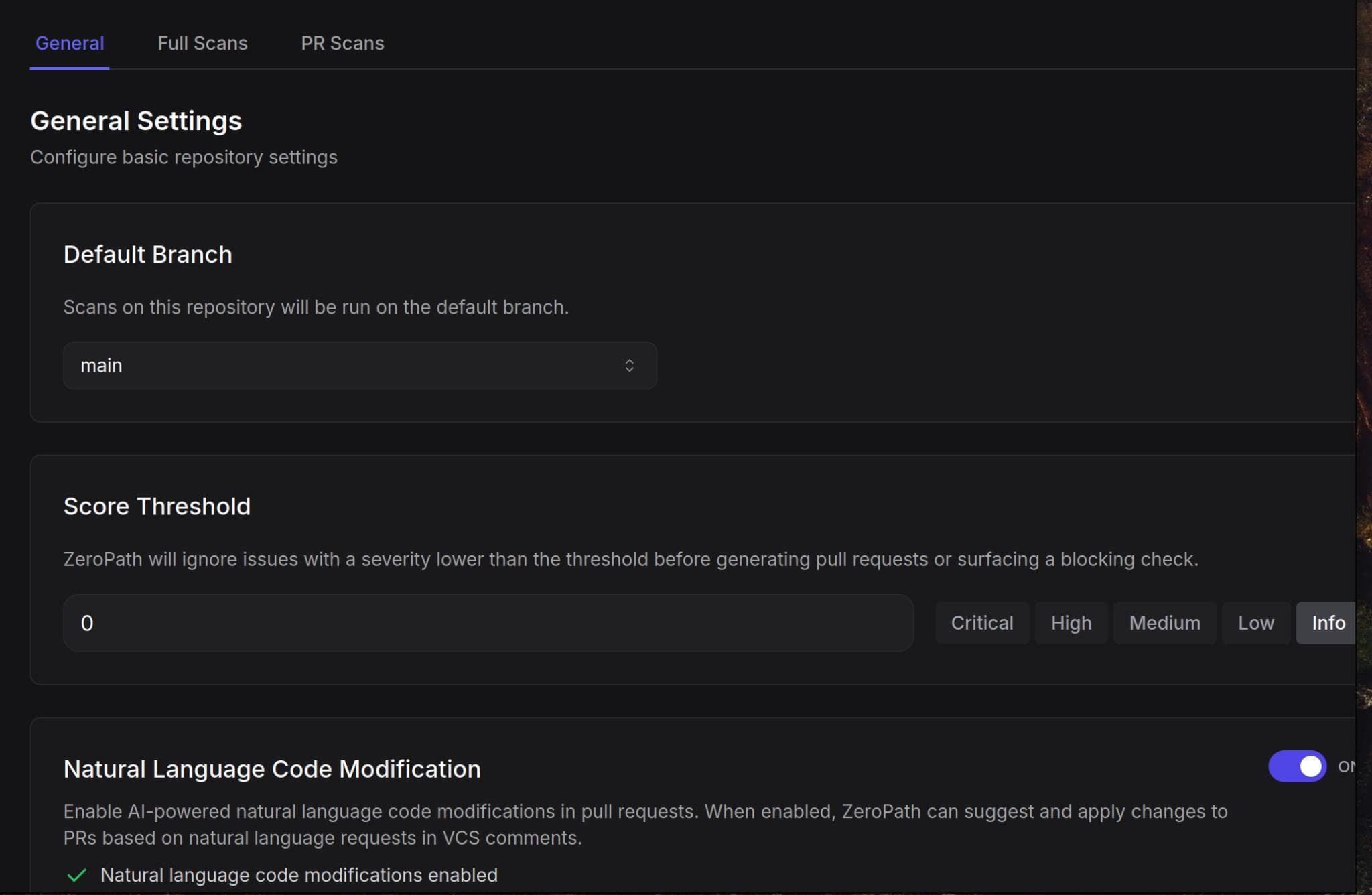Switch to the General tab

point(70,44)
